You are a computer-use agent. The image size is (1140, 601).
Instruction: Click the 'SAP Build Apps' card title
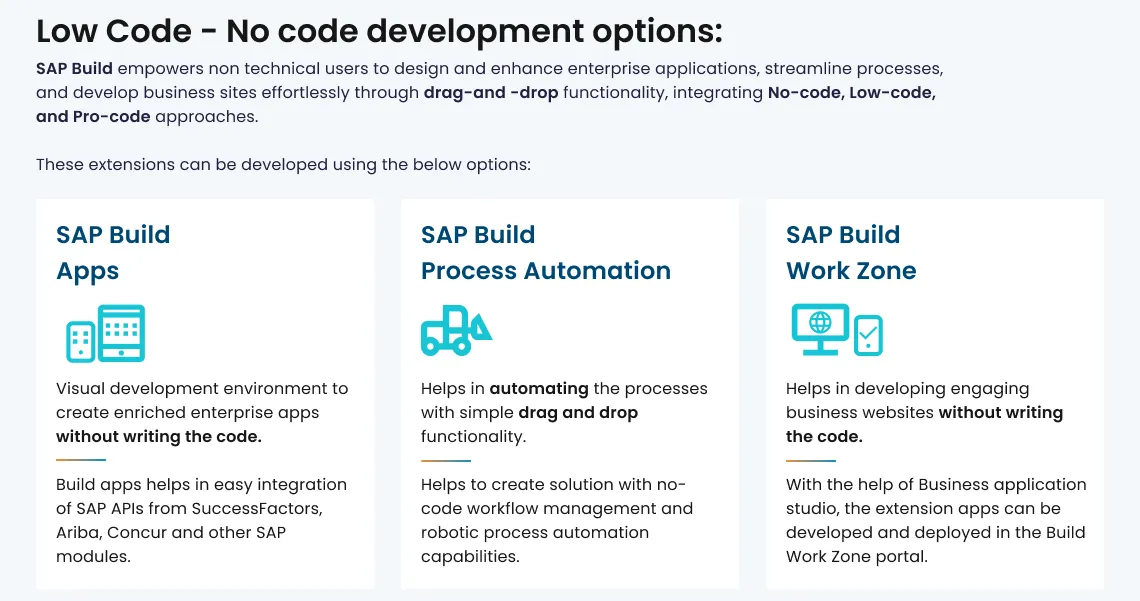pyautogui.click(x=113, y=252)
